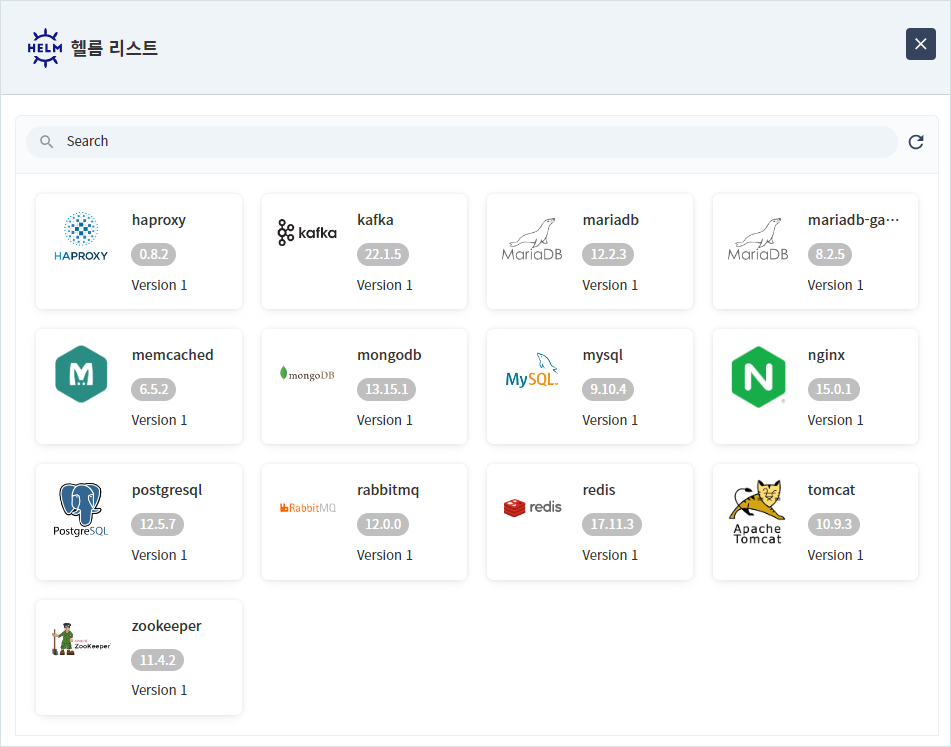Select the kafka chart name
The width and height of the screenshot is (951, 747).
click(x=375, y=220)
